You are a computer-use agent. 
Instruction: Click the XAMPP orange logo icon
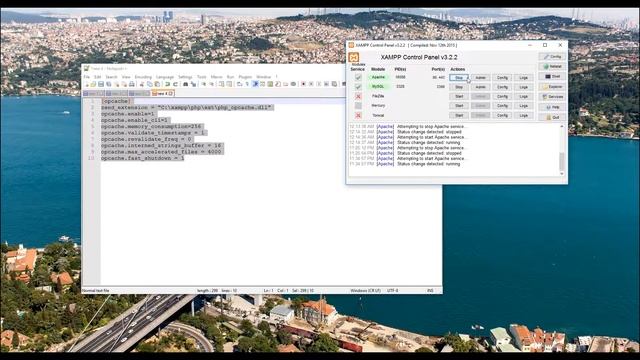click(354, 58)
